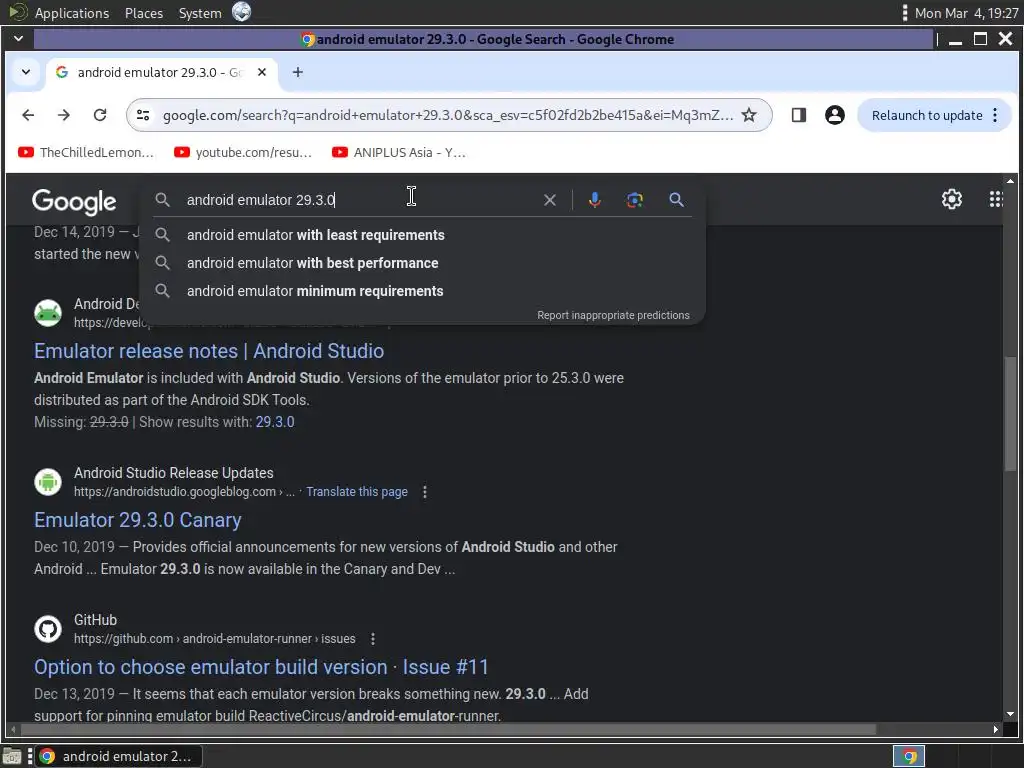Open the Applications menu

click(72, 13)
